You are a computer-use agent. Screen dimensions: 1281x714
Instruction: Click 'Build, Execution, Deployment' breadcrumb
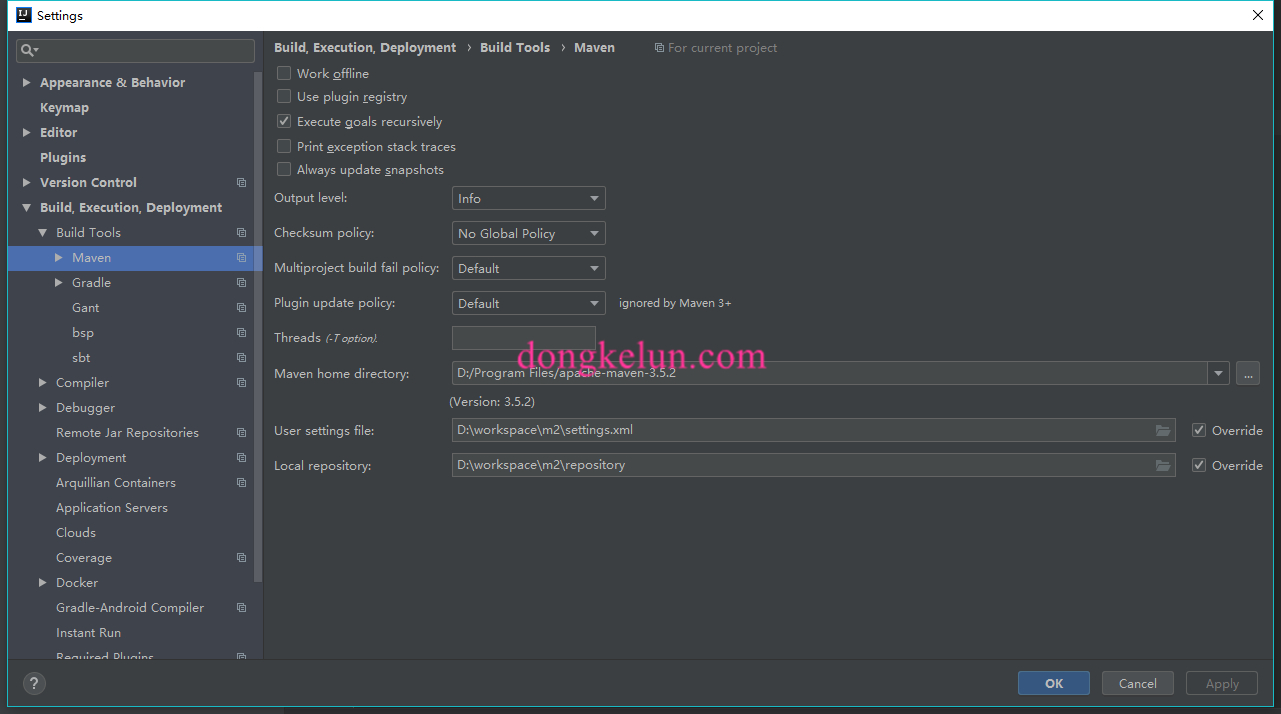click(365, 48)
